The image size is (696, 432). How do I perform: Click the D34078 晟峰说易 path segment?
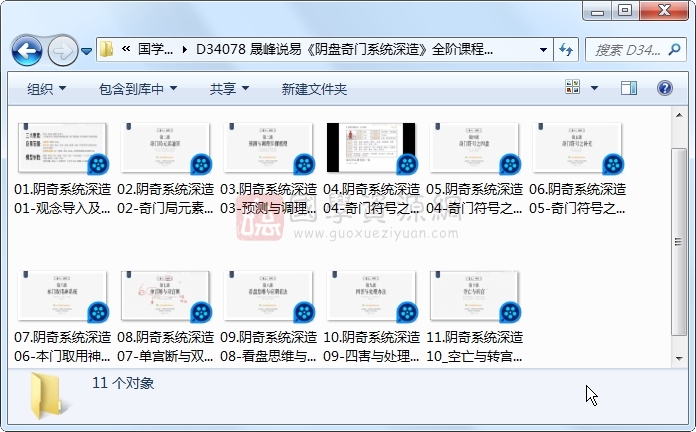click(344, 49)
